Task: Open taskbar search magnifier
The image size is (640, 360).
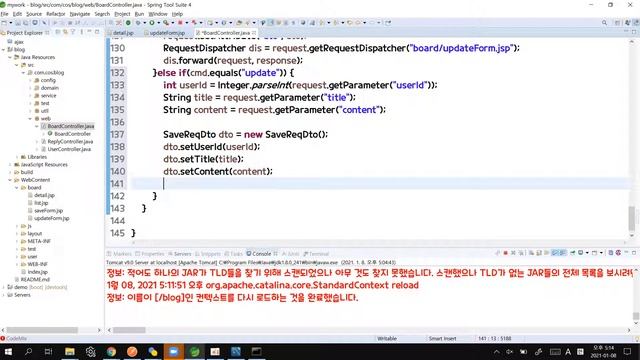Action: (28, 351)
